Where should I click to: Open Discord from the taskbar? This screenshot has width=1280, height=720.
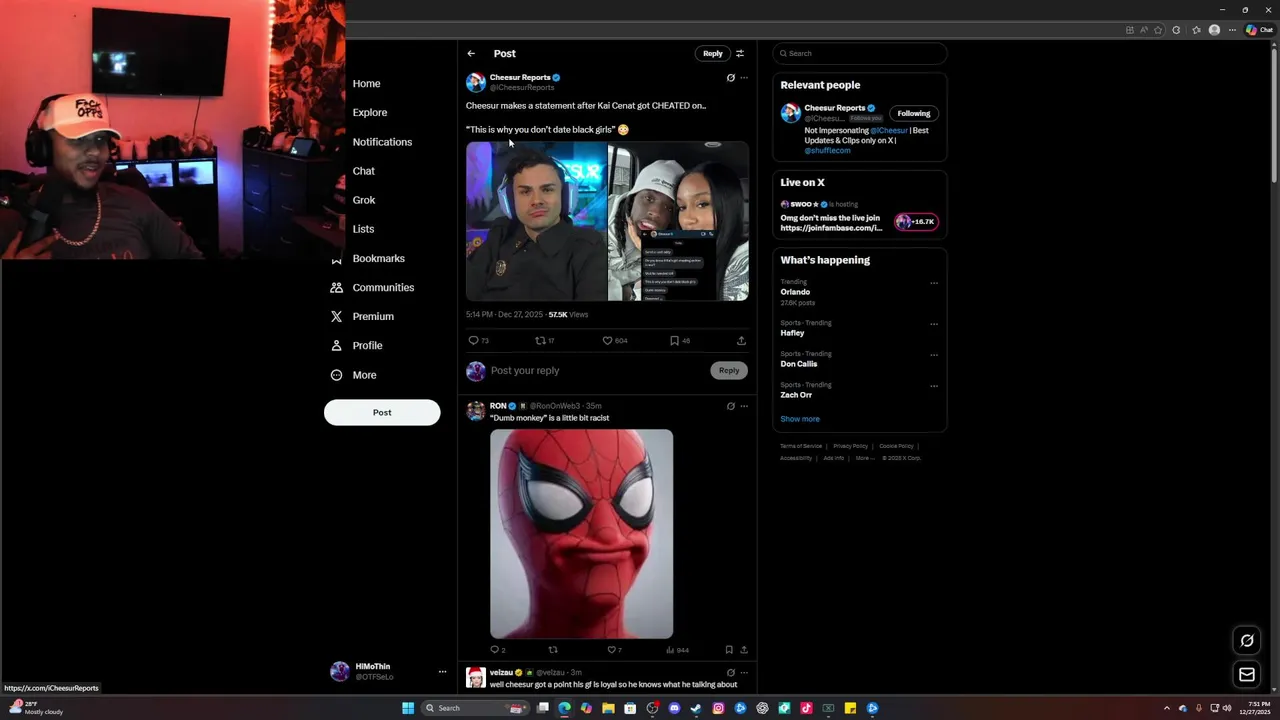pyautogui.click(x=674, y=708)
